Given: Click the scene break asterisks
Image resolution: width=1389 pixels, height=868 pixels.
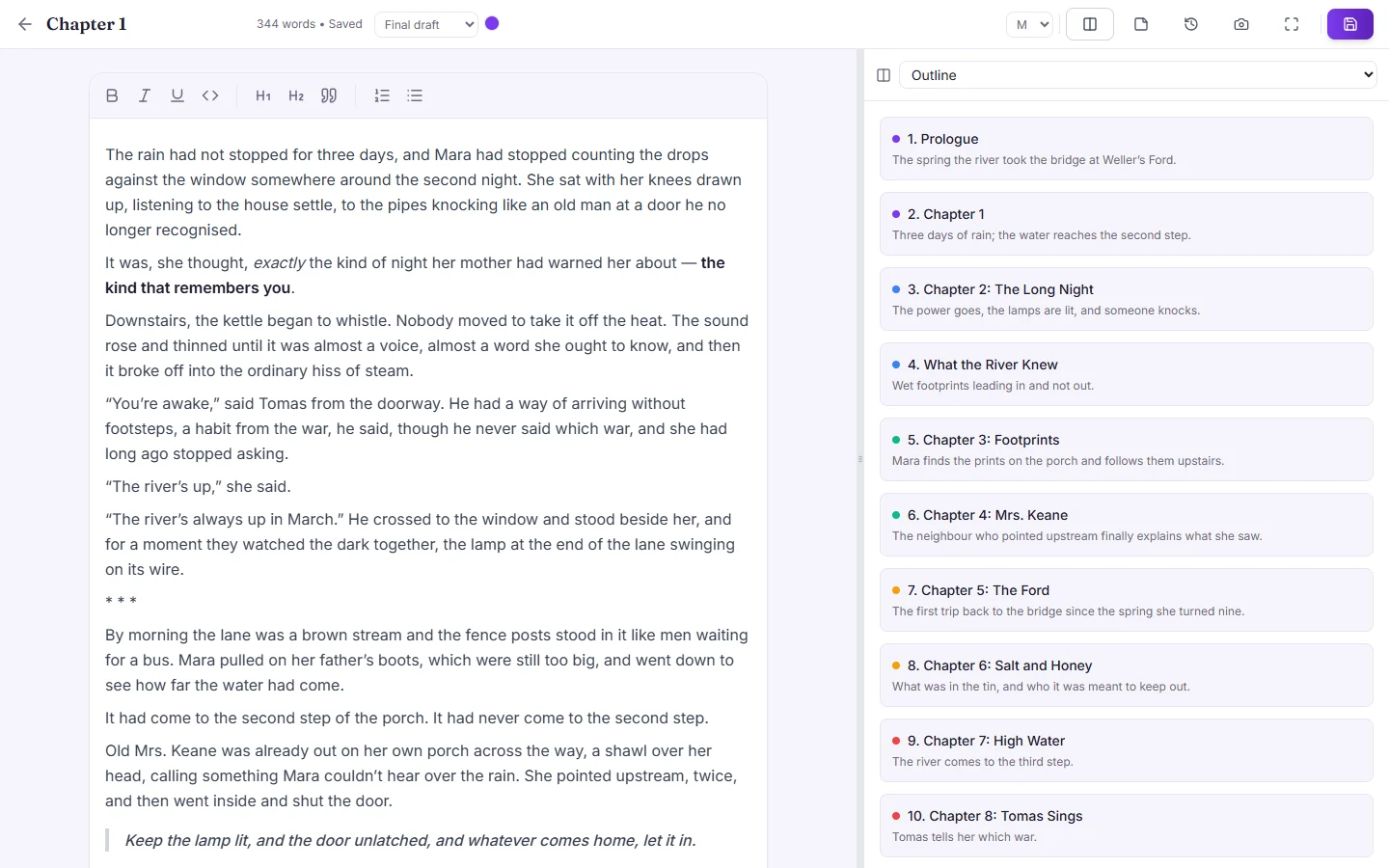Looking at the screenshot, I should (121, 602).
